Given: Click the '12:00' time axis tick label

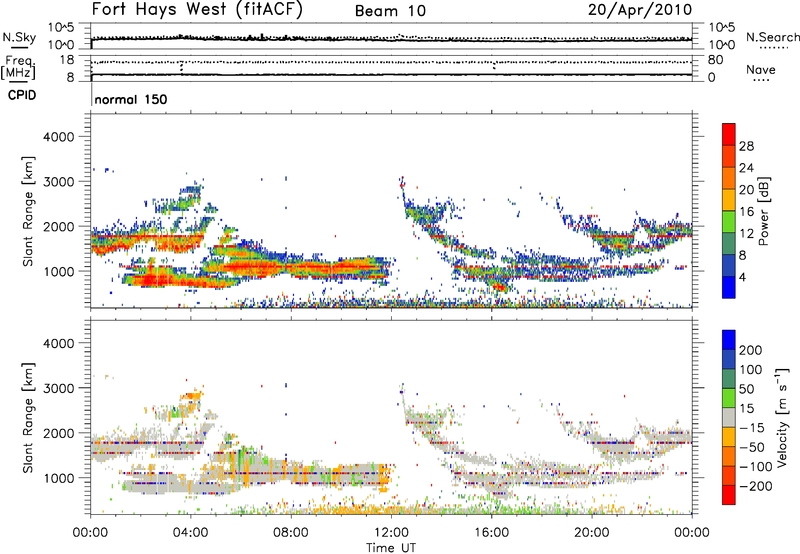Looking at the screenshot, I should coord(391,533).
